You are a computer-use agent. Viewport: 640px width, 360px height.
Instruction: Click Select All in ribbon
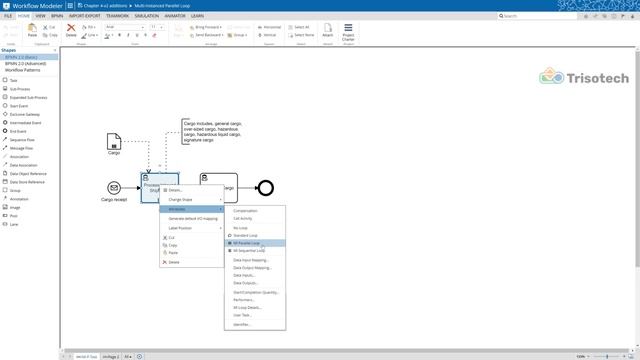click(x=298, y=27)
